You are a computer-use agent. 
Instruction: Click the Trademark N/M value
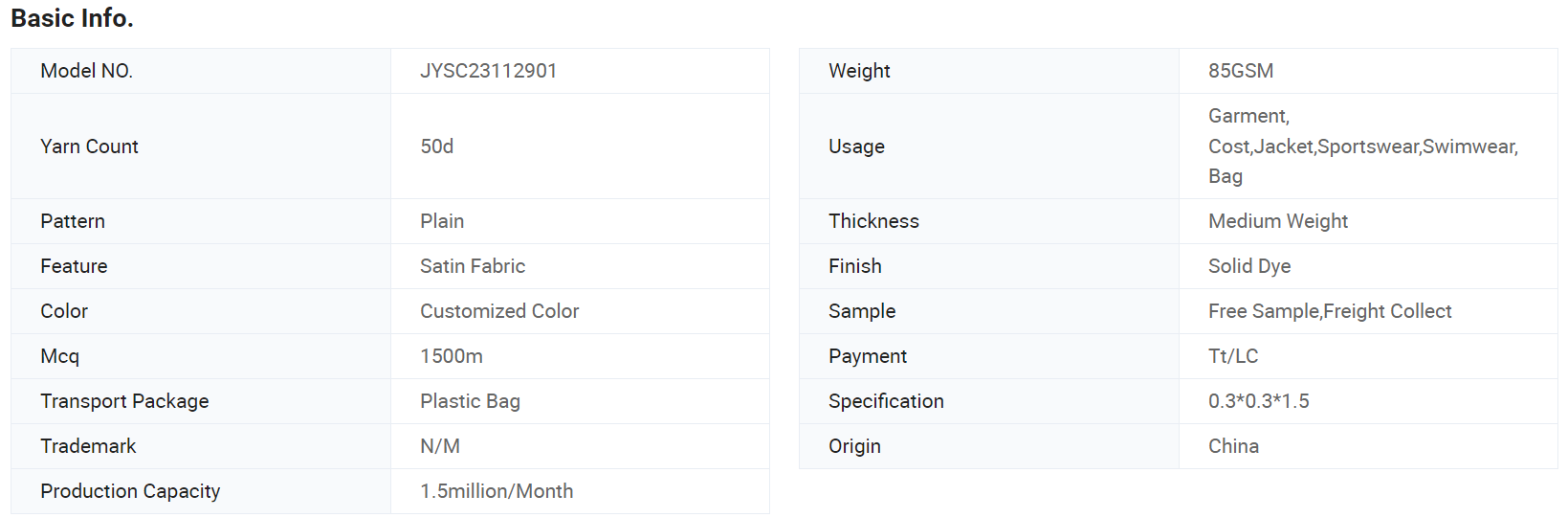pyautogui.click(x=440, y=446)
